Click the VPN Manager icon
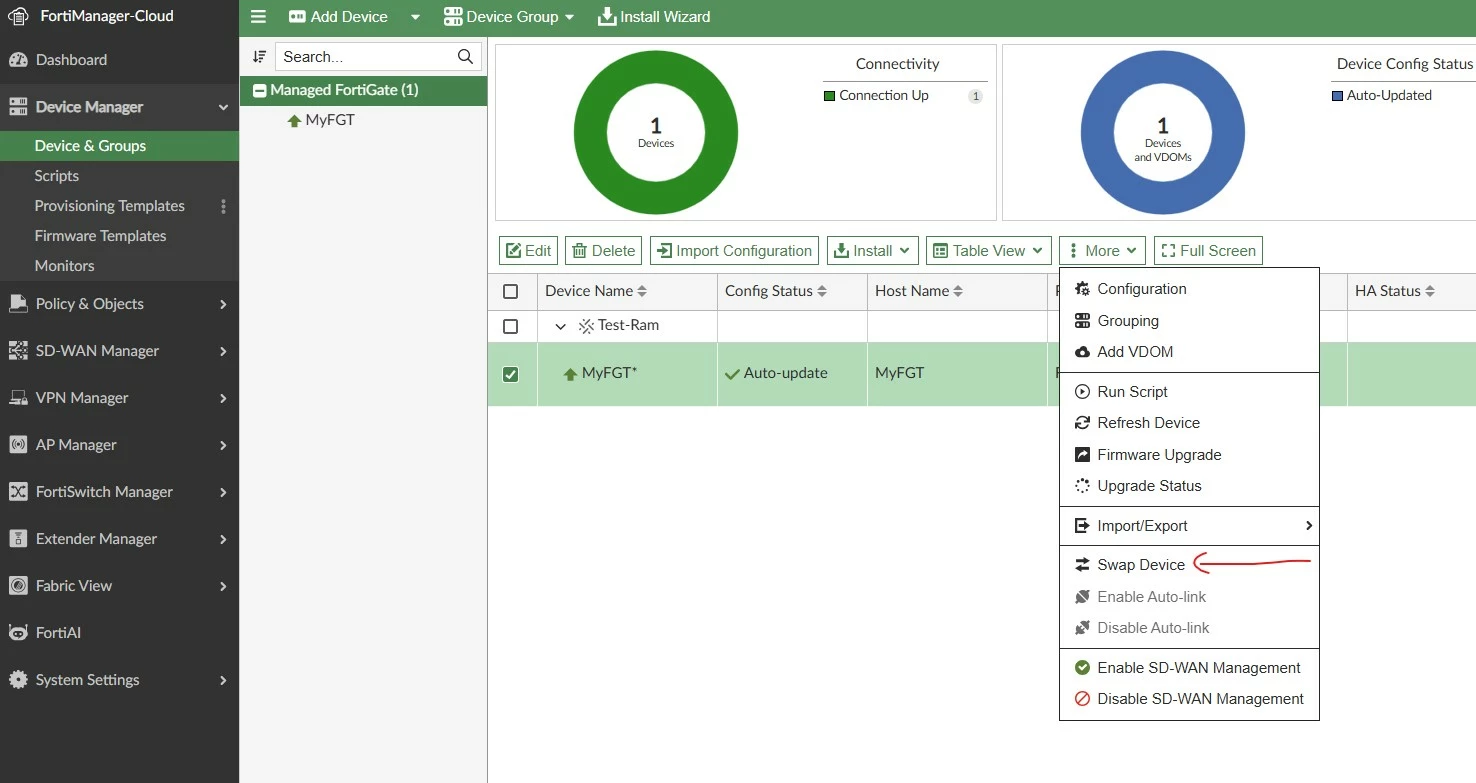Image resolution: width=1476 pixels, height=783 pixels. (x=18, y=398)
